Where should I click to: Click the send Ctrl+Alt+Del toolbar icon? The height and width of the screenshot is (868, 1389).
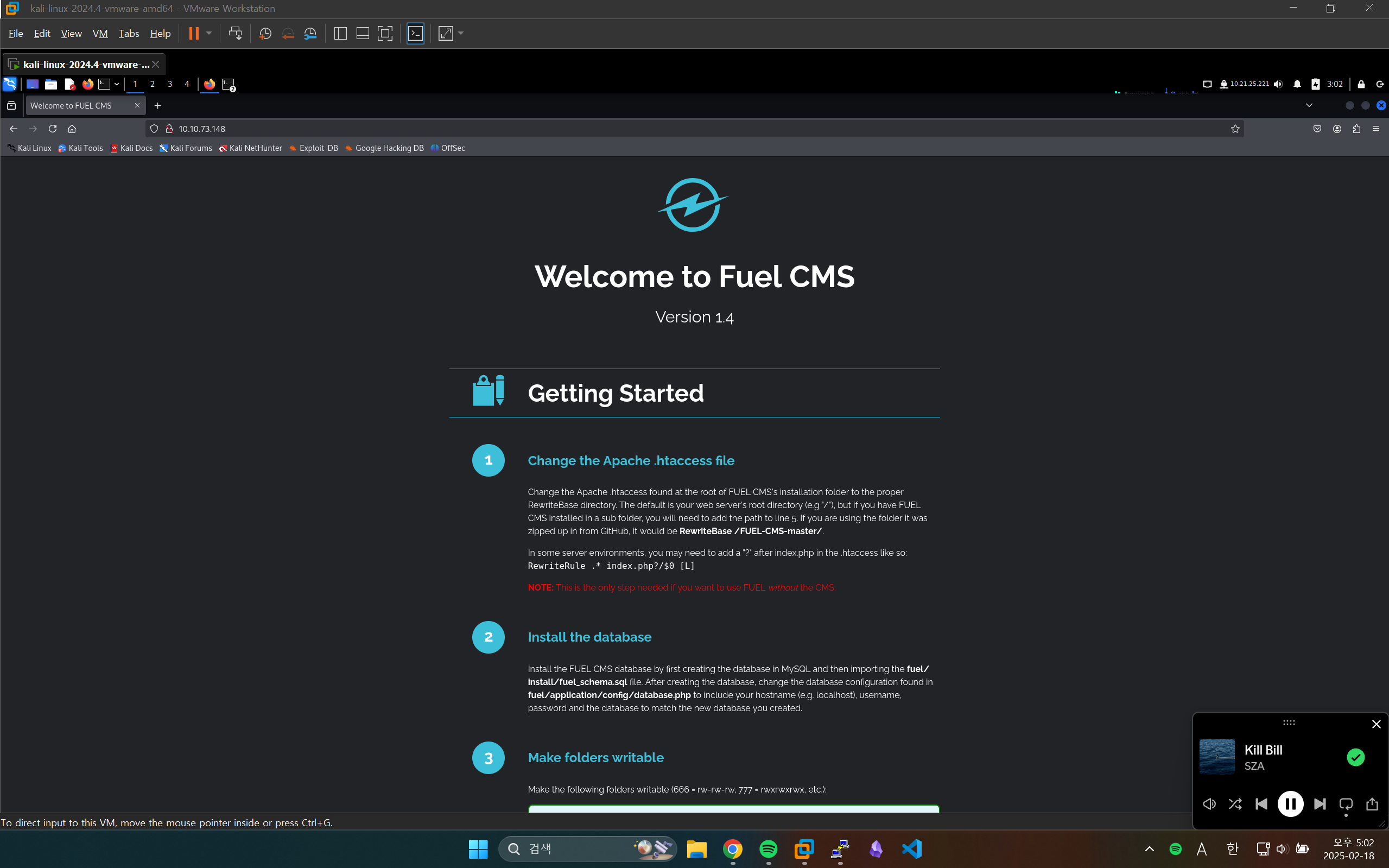click(234, 33)
